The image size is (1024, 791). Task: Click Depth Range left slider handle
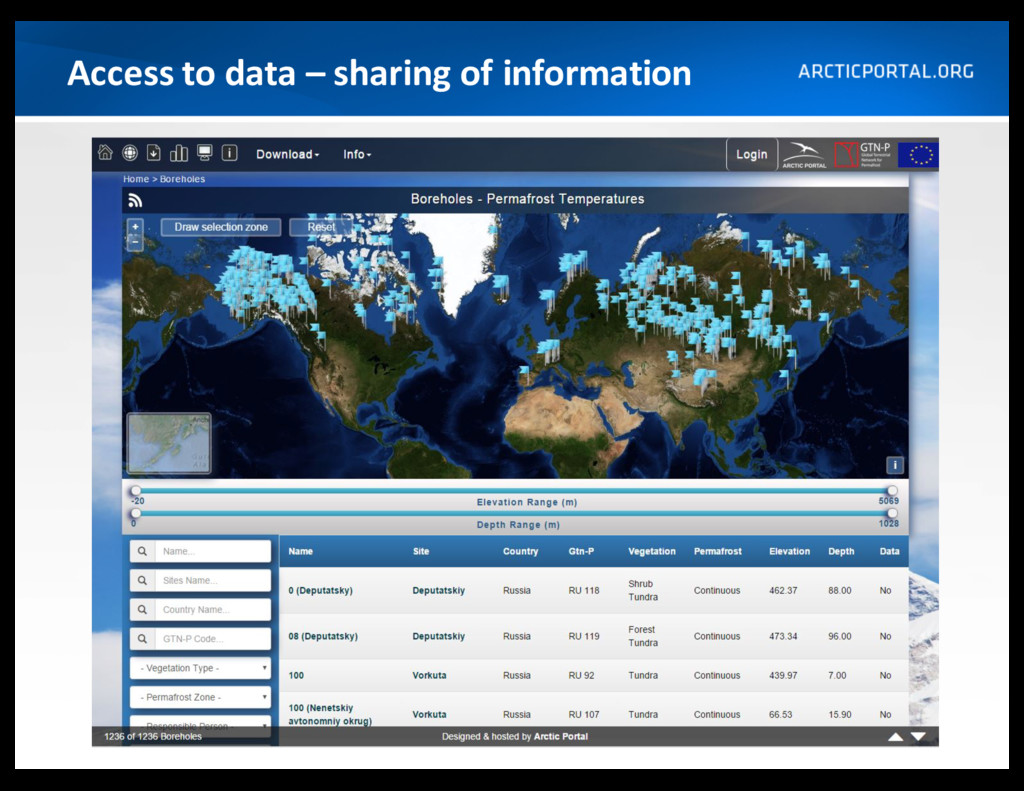tap(136, 513)
